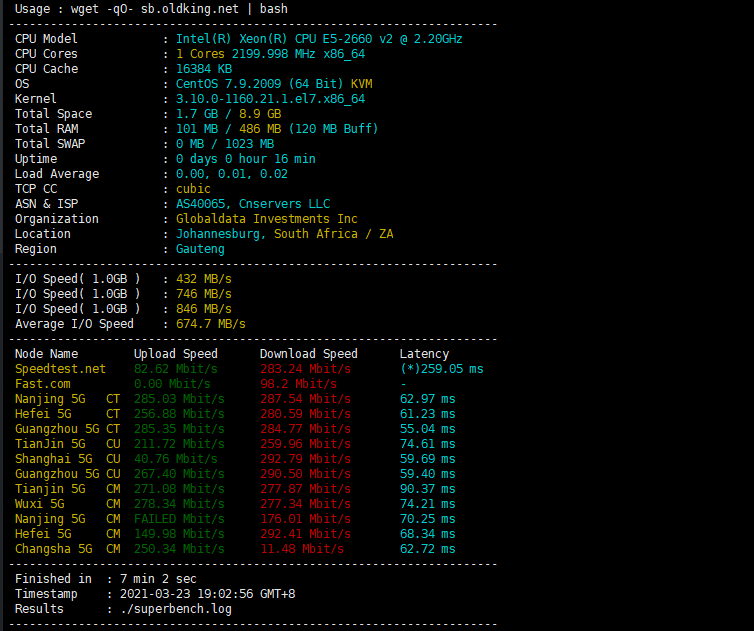Screen dimensions: 754x631
Task: Click the Speedtest.net latency 259.05 ms value
Action: pyautogui.click(x=442, y=369)
